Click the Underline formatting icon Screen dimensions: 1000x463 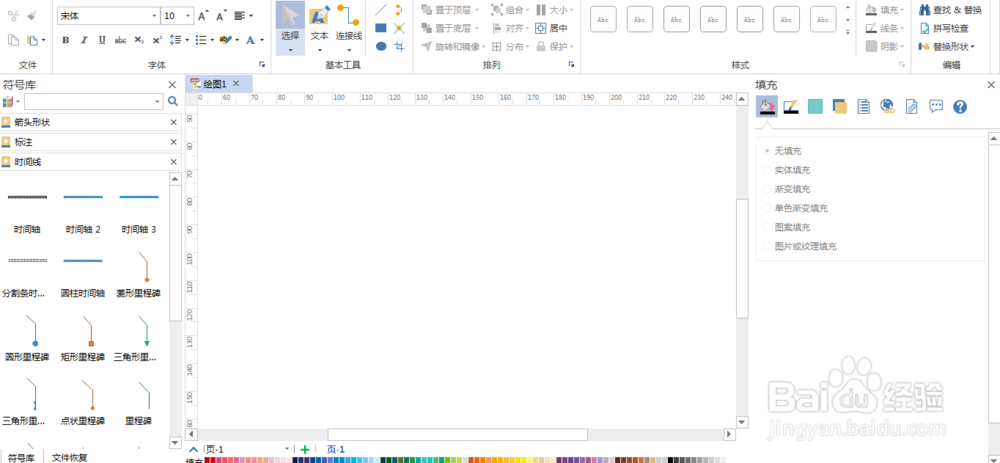[x=102, y=40]
